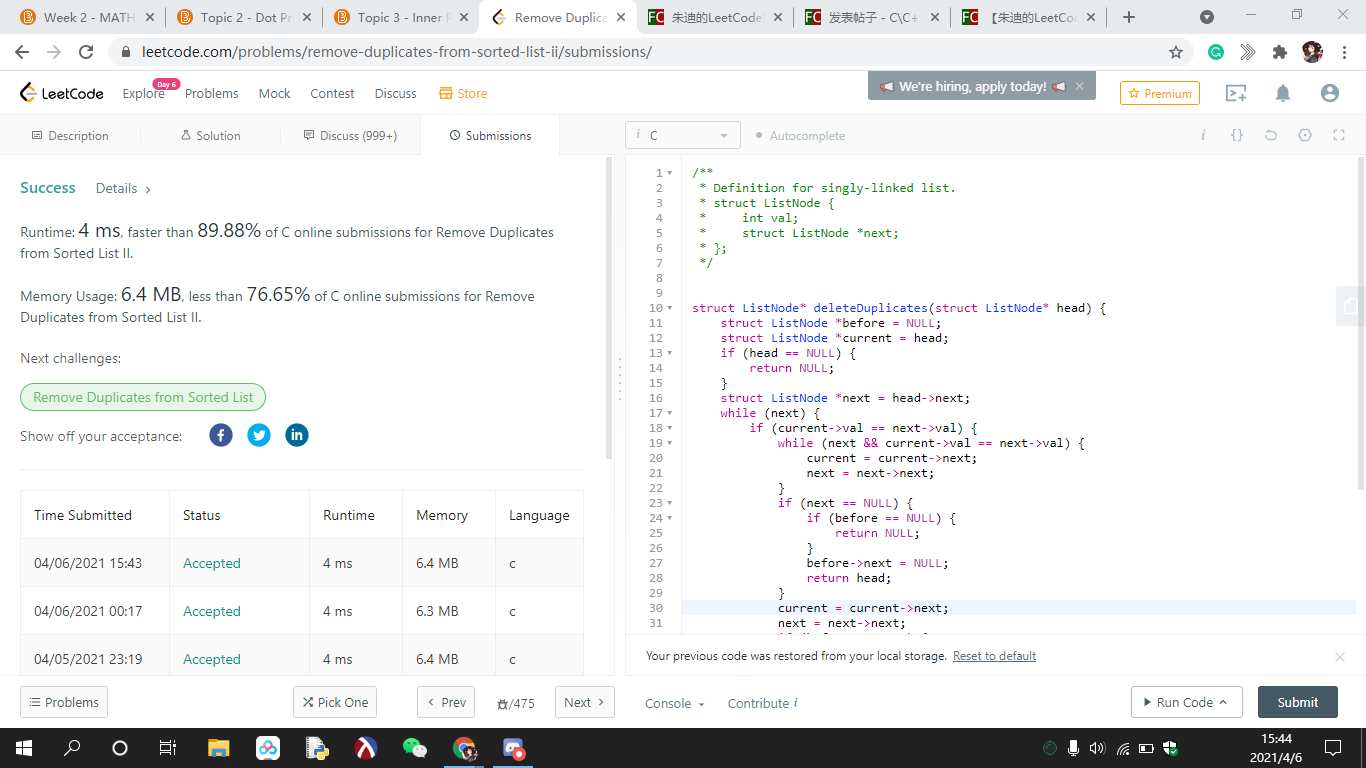Open the Playground terminal icon

click(1236, 93)
